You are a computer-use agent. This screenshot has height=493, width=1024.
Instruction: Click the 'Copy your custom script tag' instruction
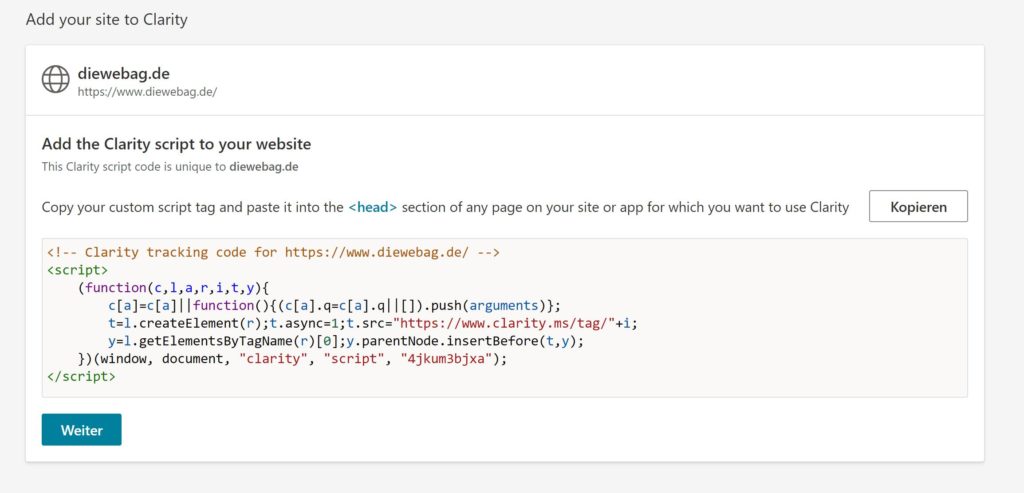coord(445,208)
